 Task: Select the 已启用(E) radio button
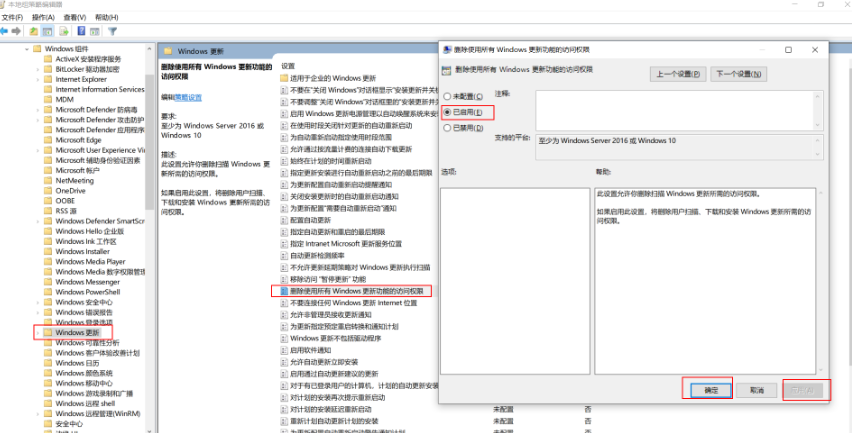(x=447, y=112)
